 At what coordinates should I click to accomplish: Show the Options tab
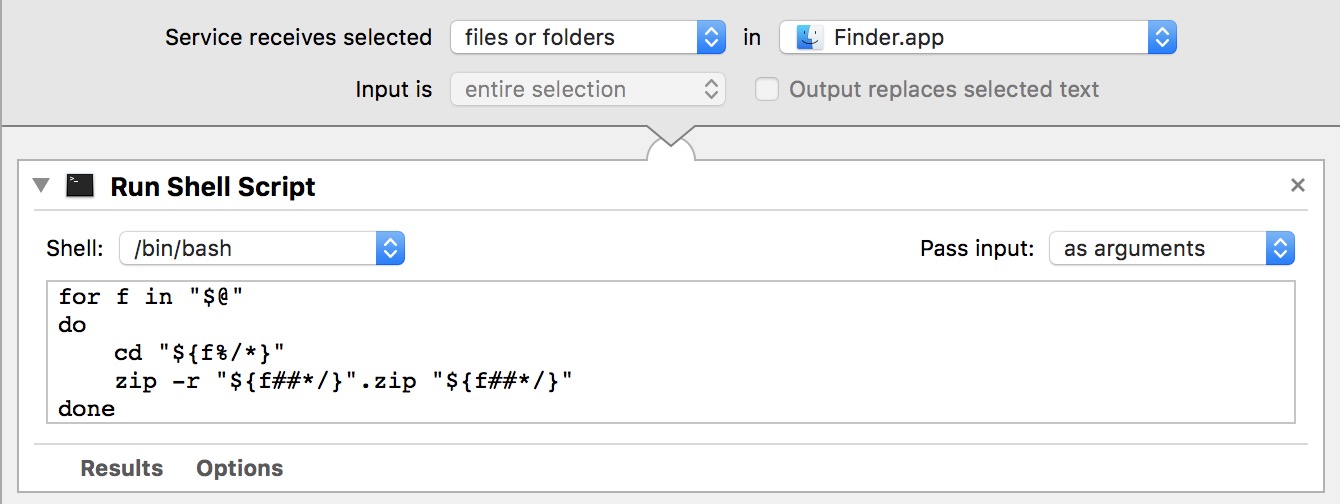point(239,468)
